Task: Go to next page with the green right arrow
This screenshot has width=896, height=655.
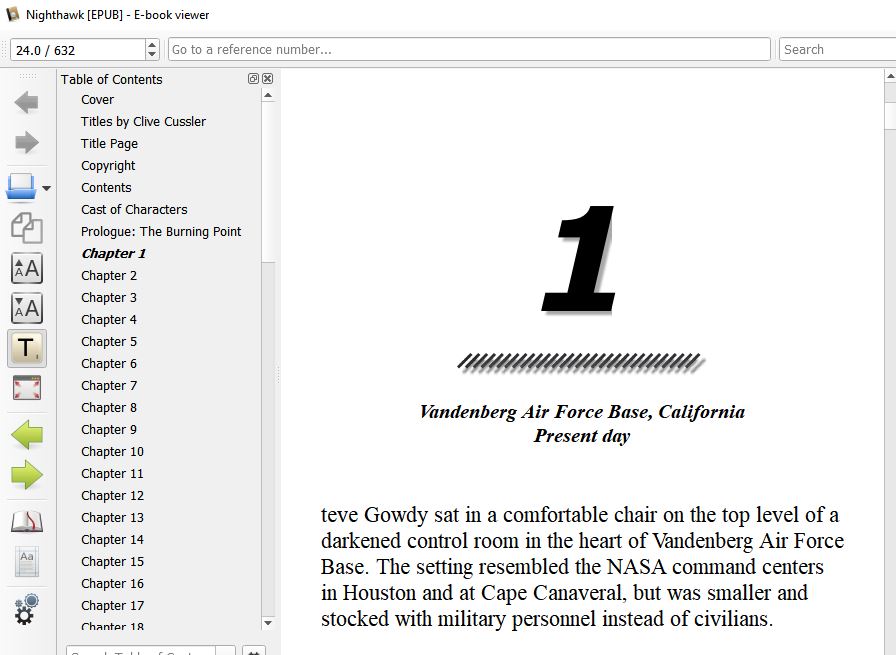Action: [x=26, y=474]
